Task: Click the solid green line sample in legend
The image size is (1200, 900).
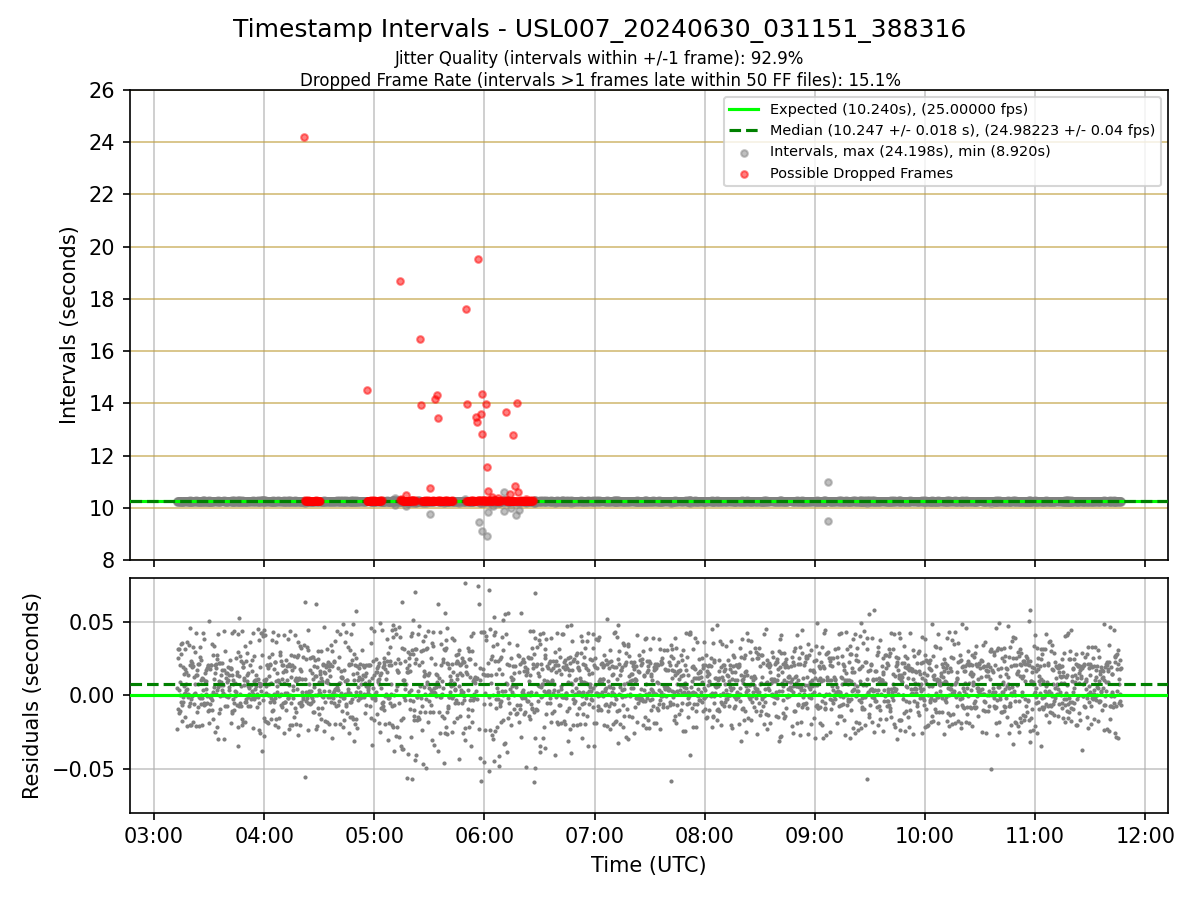Action: pyautogui.click(x=746, y=109)
